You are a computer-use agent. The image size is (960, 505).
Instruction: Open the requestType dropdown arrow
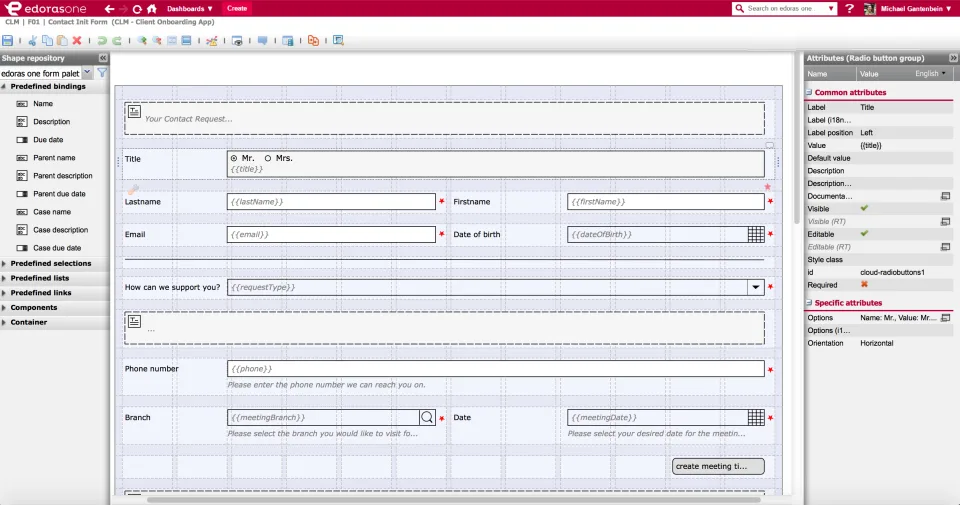[756, 287]
